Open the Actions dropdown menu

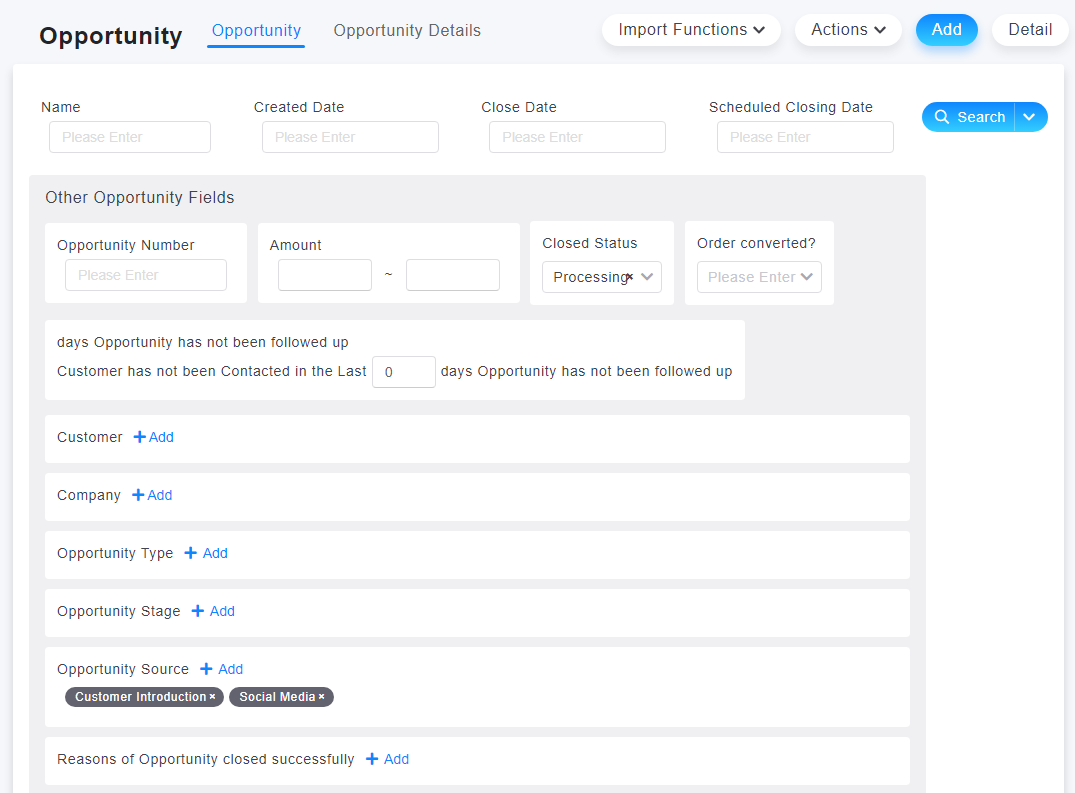tap(848, 30)
